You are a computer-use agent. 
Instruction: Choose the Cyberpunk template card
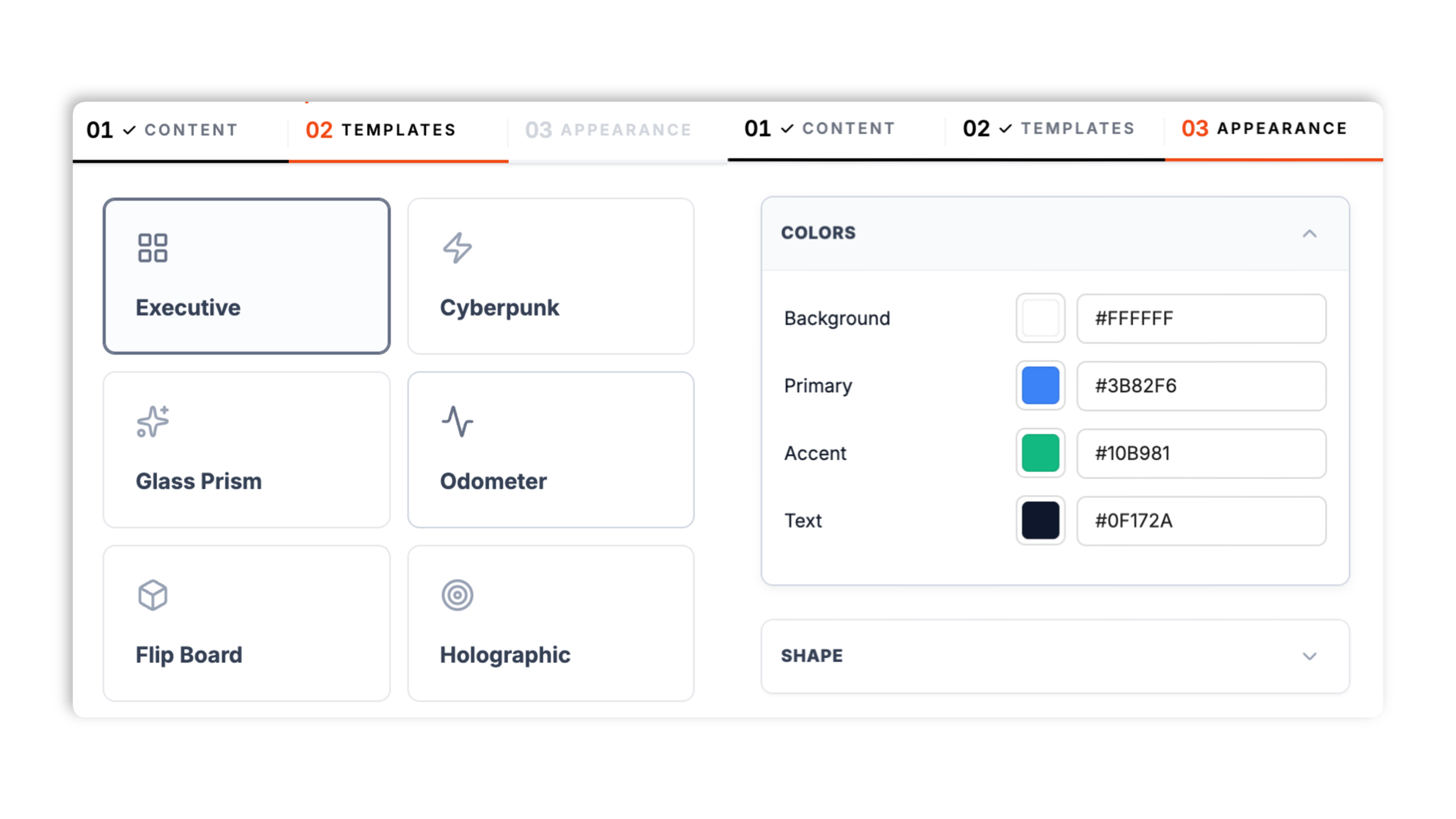click(x=551, y=276)
